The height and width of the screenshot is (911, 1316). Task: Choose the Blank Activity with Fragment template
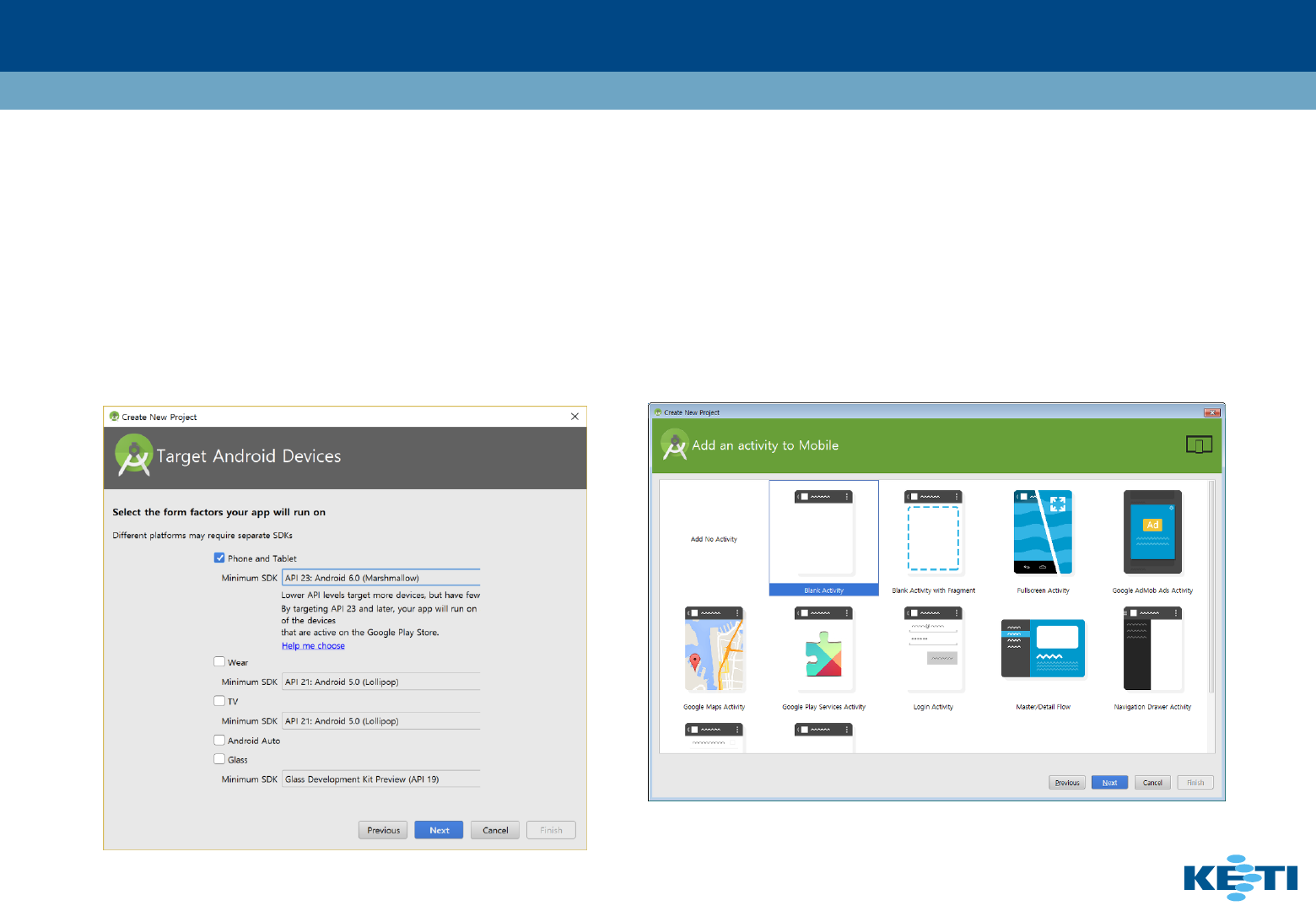pos(933,542)
